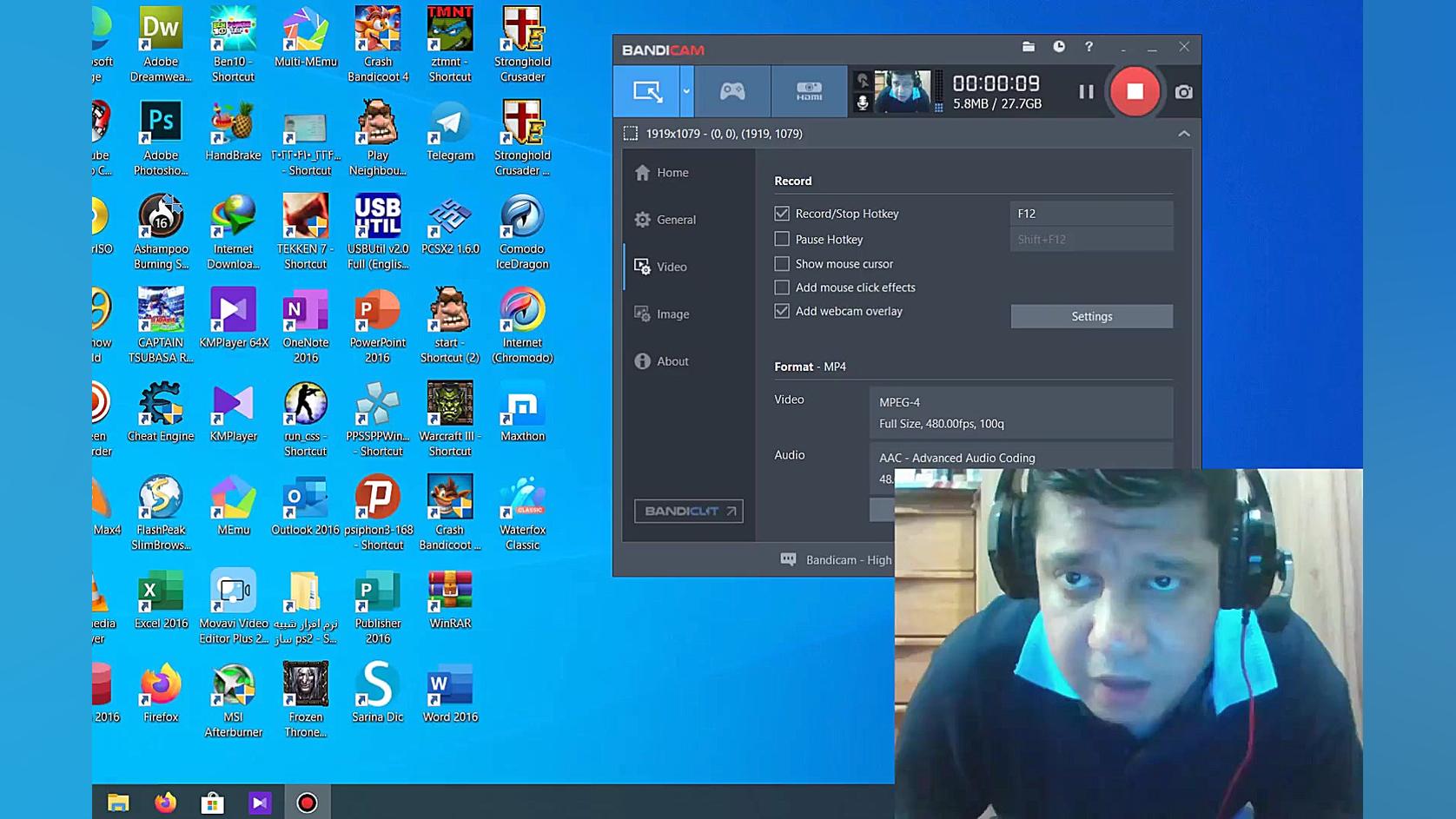1456x819 pixels.
Task: Select the Word 2016 desktop icon
Action: (x=450, y=693)
